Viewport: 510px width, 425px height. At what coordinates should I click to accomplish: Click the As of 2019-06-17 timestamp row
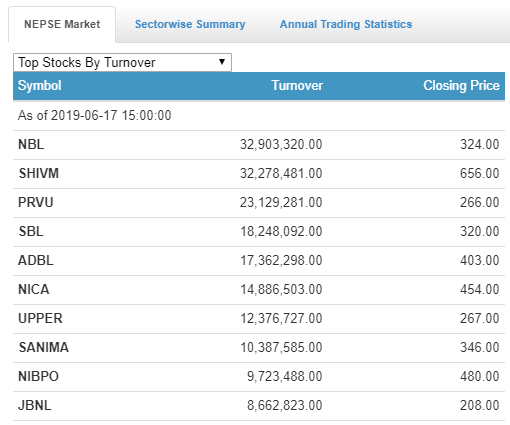click(259, 115)
